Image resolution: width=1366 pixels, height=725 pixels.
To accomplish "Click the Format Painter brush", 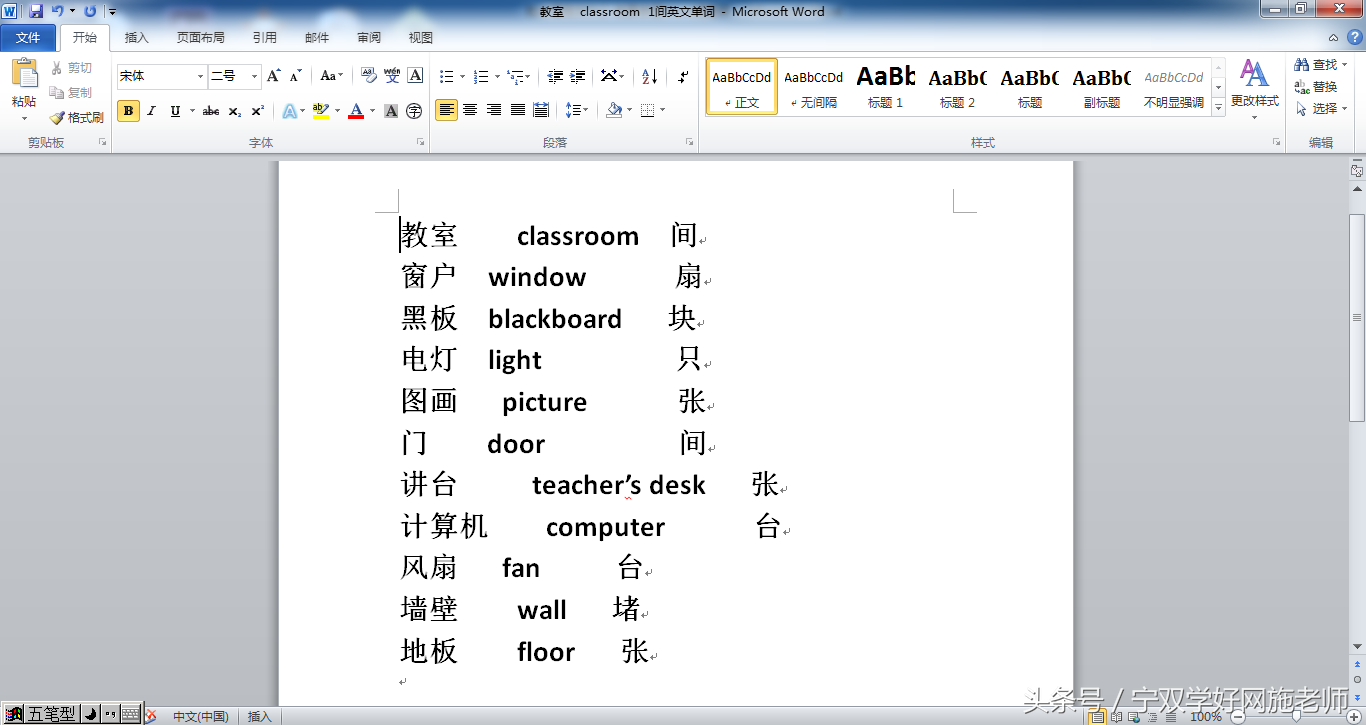I will coord(58,117).
